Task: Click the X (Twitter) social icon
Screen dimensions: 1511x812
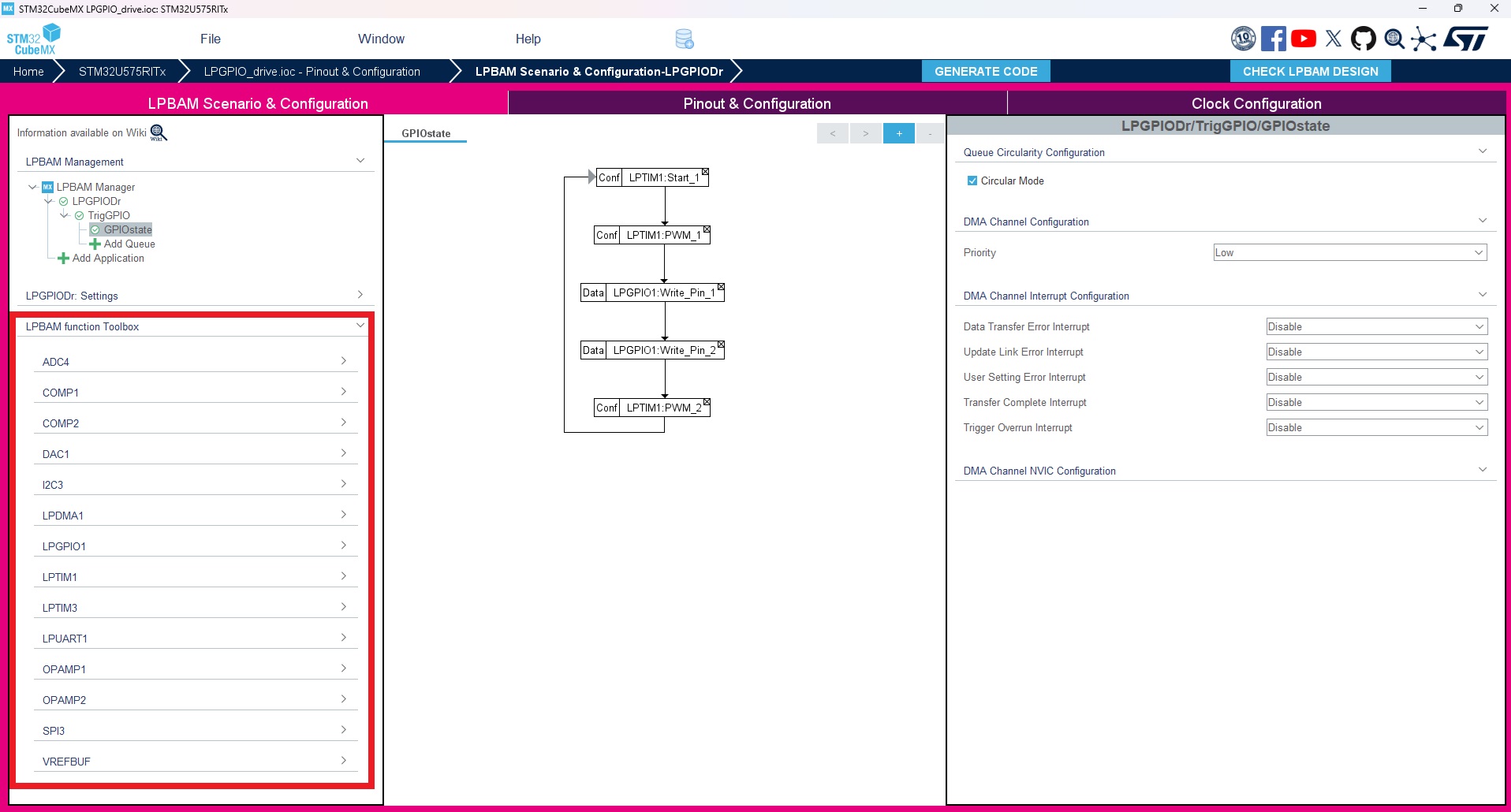Action: point(1334,38)
